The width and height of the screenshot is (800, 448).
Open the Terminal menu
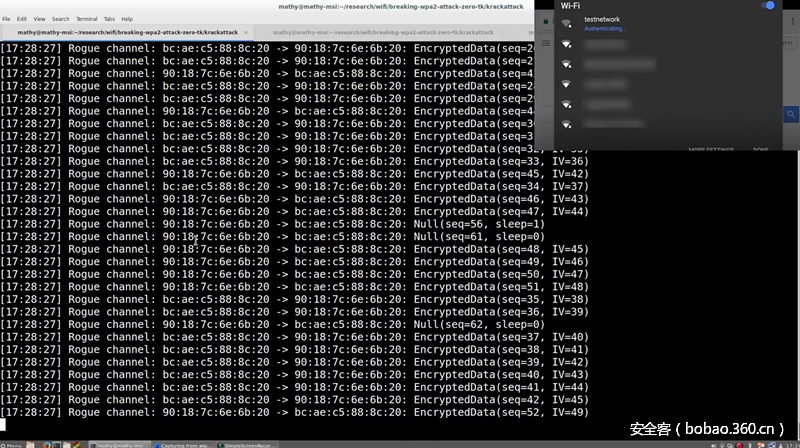point(87,19)
